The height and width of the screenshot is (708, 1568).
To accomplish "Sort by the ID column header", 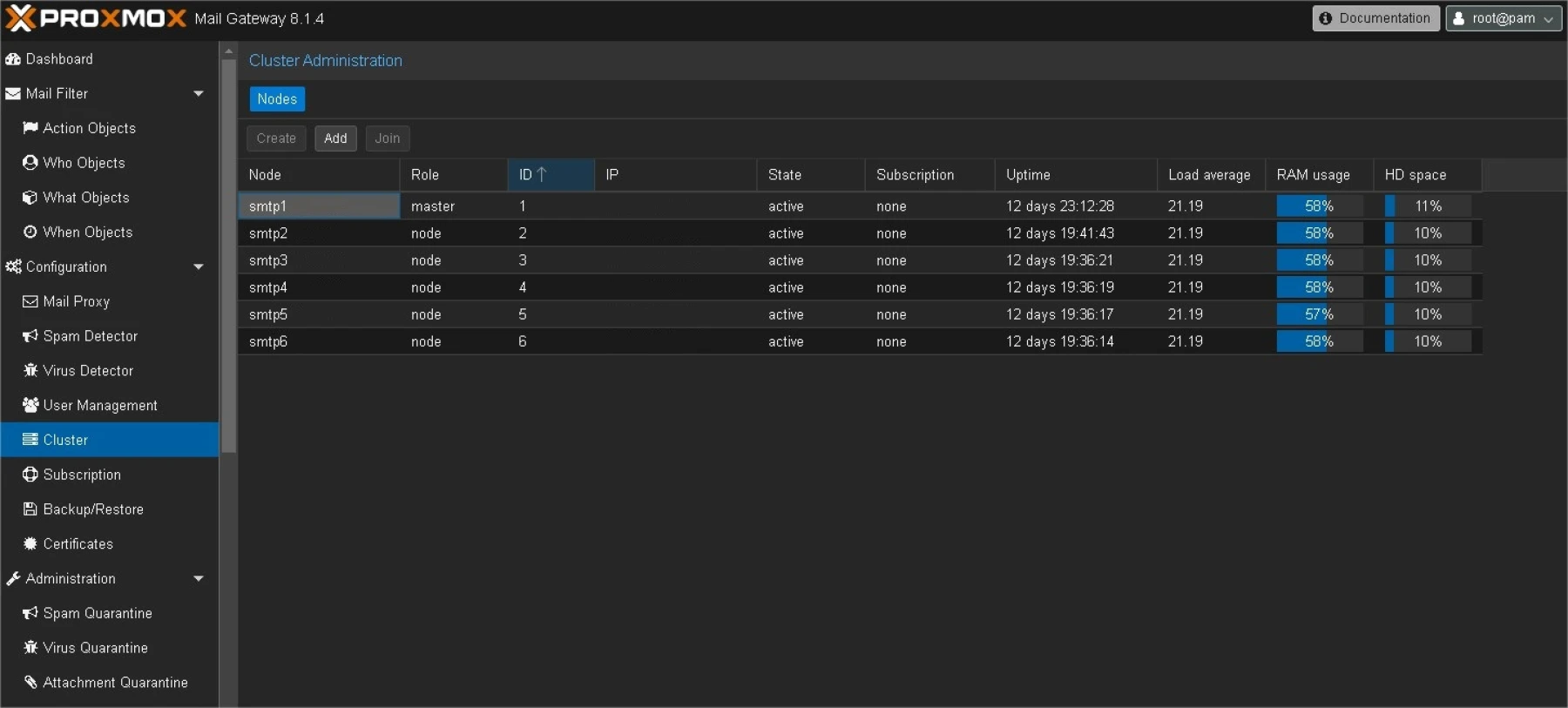I will coord(550,175).
